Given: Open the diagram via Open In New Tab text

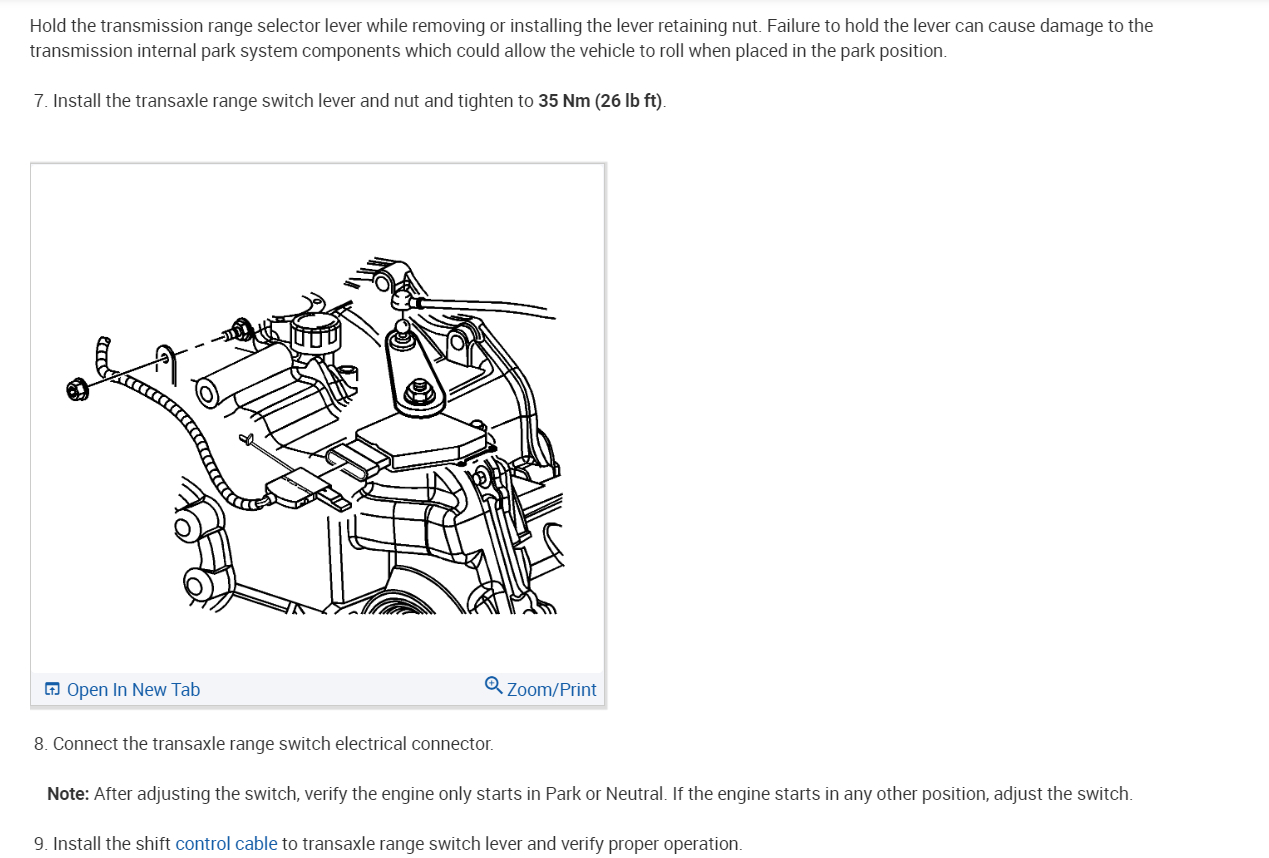Looking at the screenshot, I should [133, 690].
